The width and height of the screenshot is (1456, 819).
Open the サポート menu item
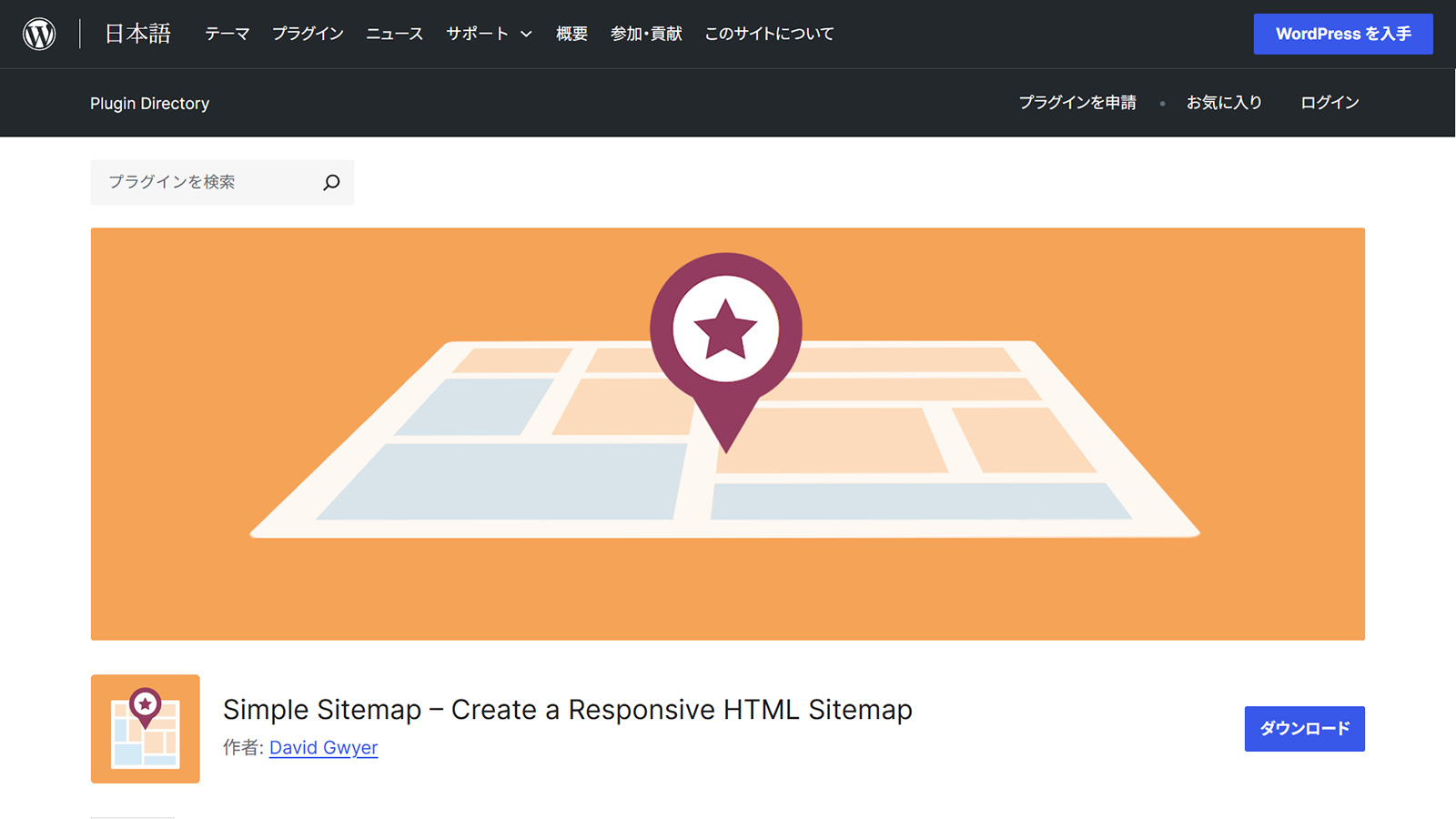click(477, 34)
